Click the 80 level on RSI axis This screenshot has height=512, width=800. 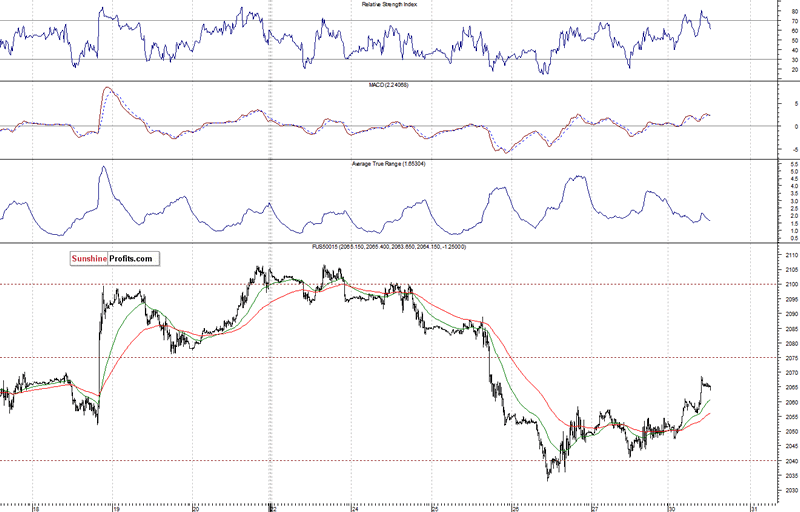click(x=795, y=11)
